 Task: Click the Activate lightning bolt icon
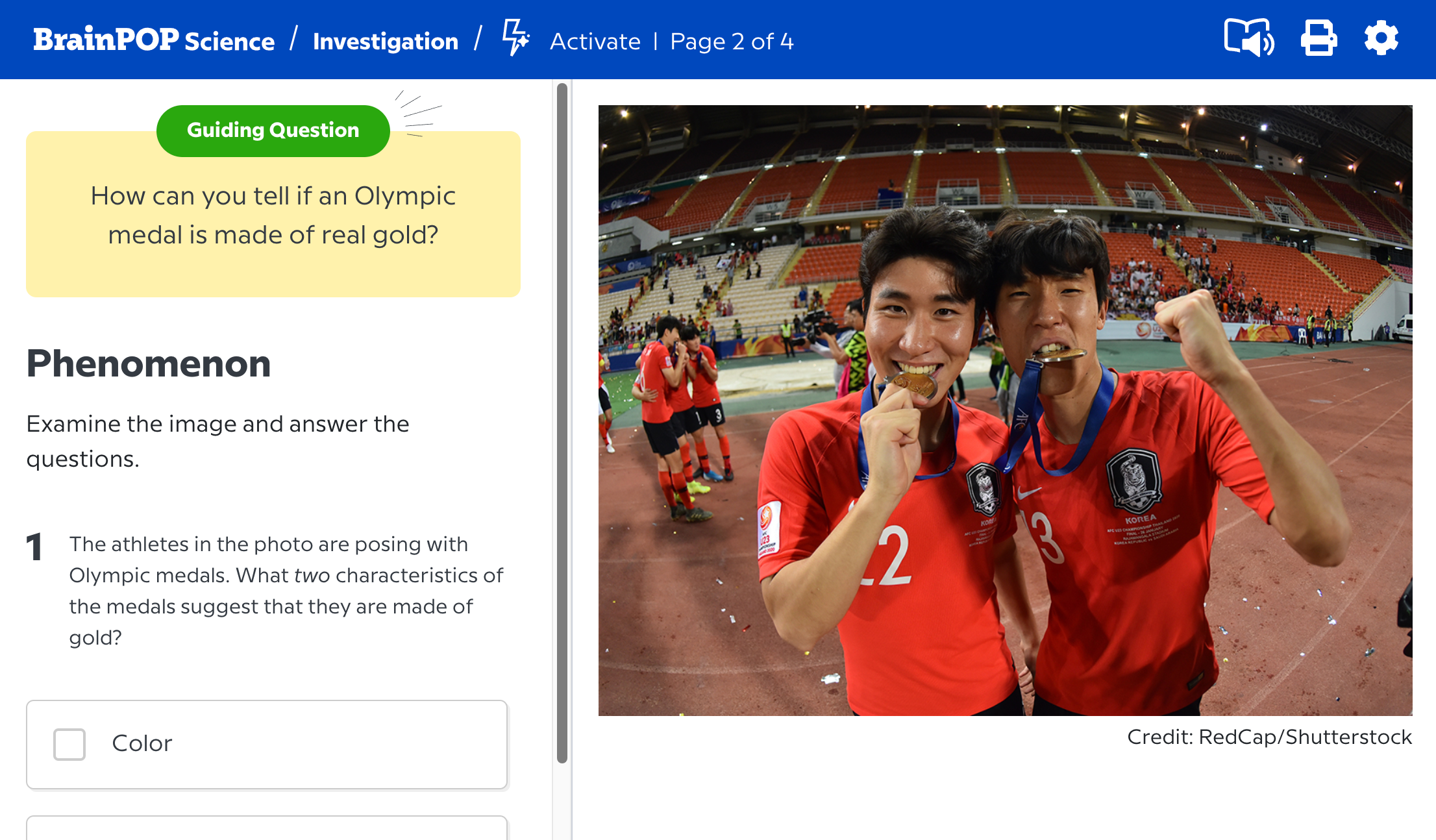coord(515,38)
